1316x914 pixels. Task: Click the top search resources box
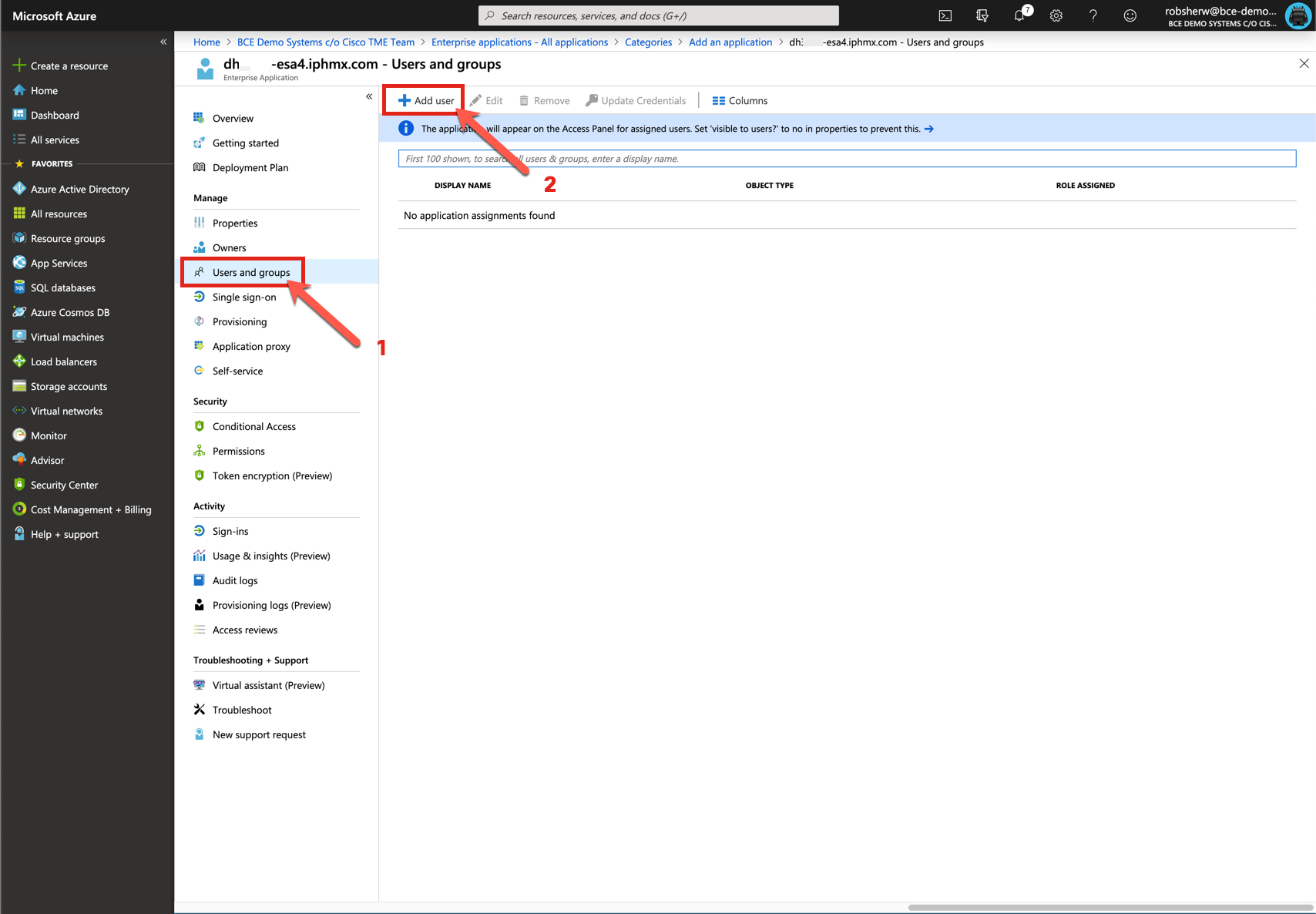pos(659,15)
